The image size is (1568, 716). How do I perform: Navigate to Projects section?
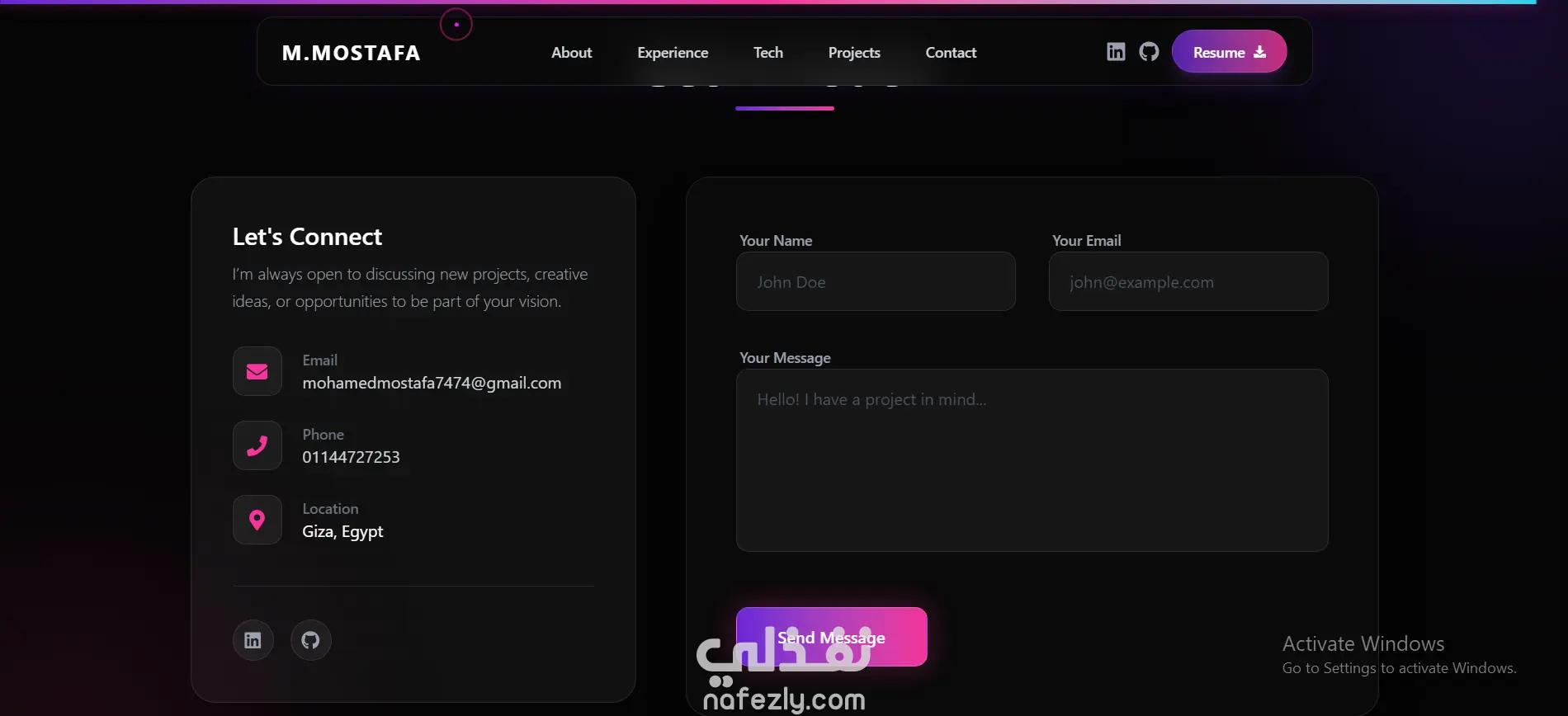click(854, 53)
